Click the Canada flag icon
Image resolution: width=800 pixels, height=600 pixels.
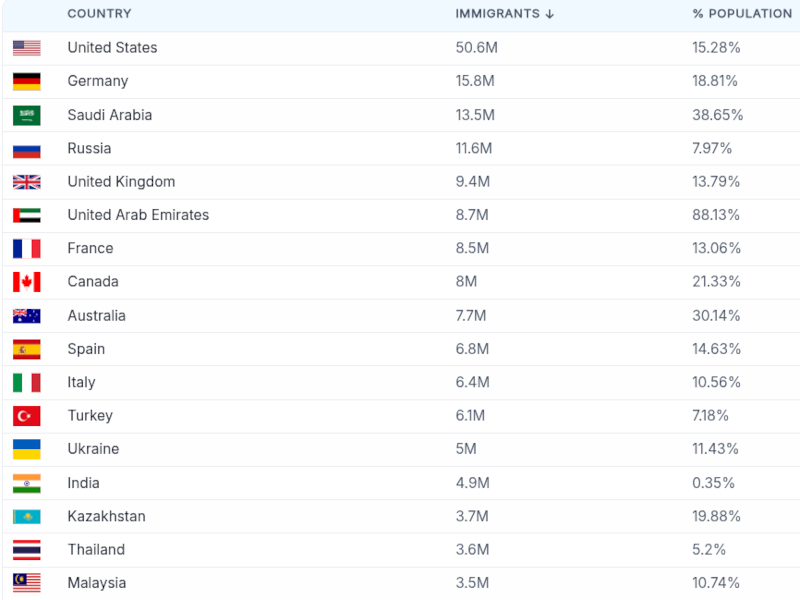tap(27, 282)
